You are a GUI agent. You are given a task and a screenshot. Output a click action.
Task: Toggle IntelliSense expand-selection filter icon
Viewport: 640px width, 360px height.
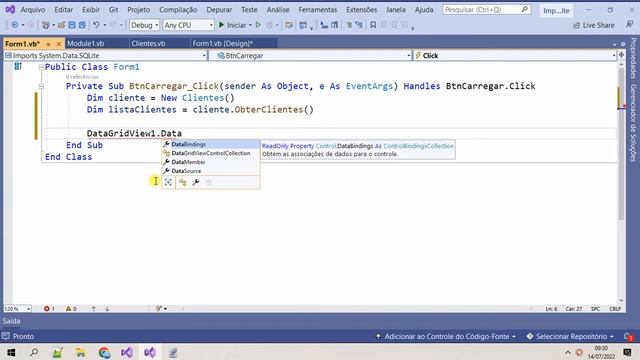pos(168,182)
